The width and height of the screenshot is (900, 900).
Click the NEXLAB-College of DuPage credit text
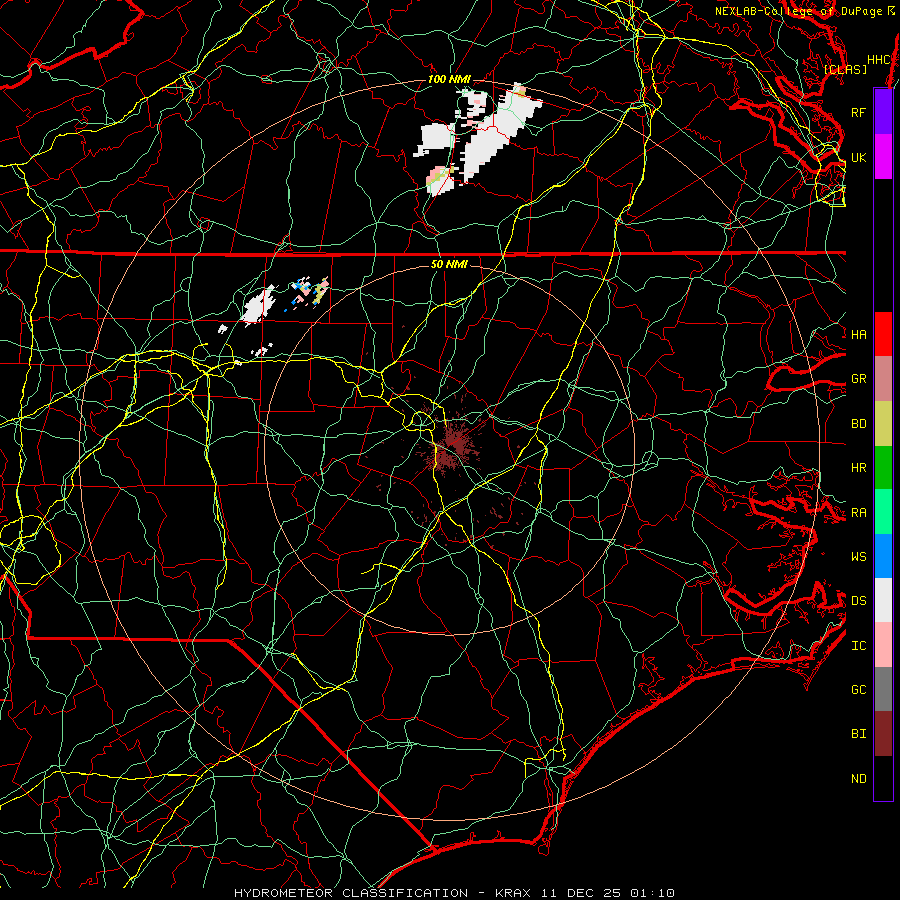point(799,11)
